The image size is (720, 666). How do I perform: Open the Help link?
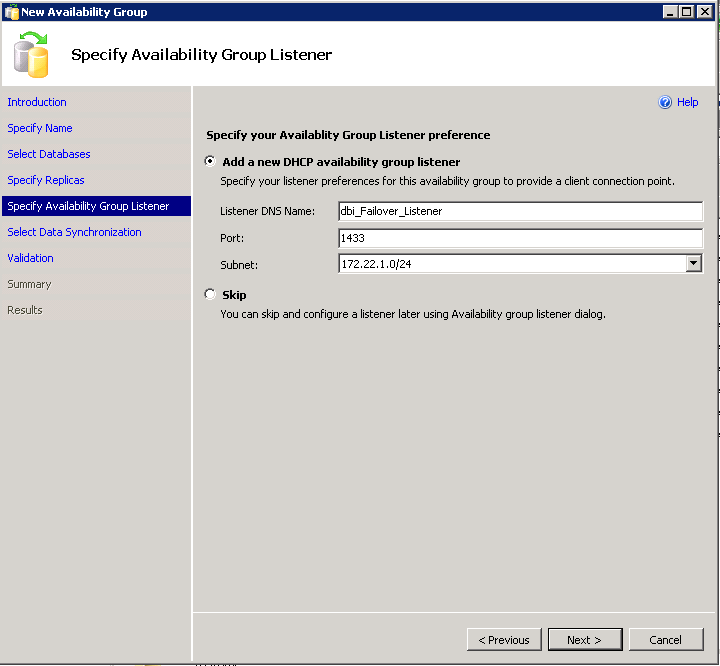pos(687,102)
